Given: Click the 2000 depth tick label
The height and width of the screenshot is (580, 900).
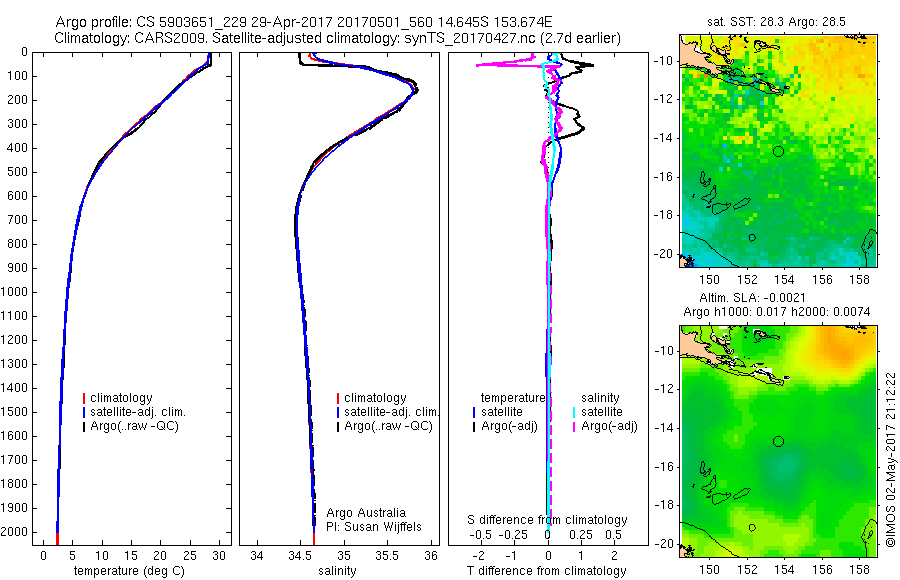Looking at the screenshot, I should 15,532.
